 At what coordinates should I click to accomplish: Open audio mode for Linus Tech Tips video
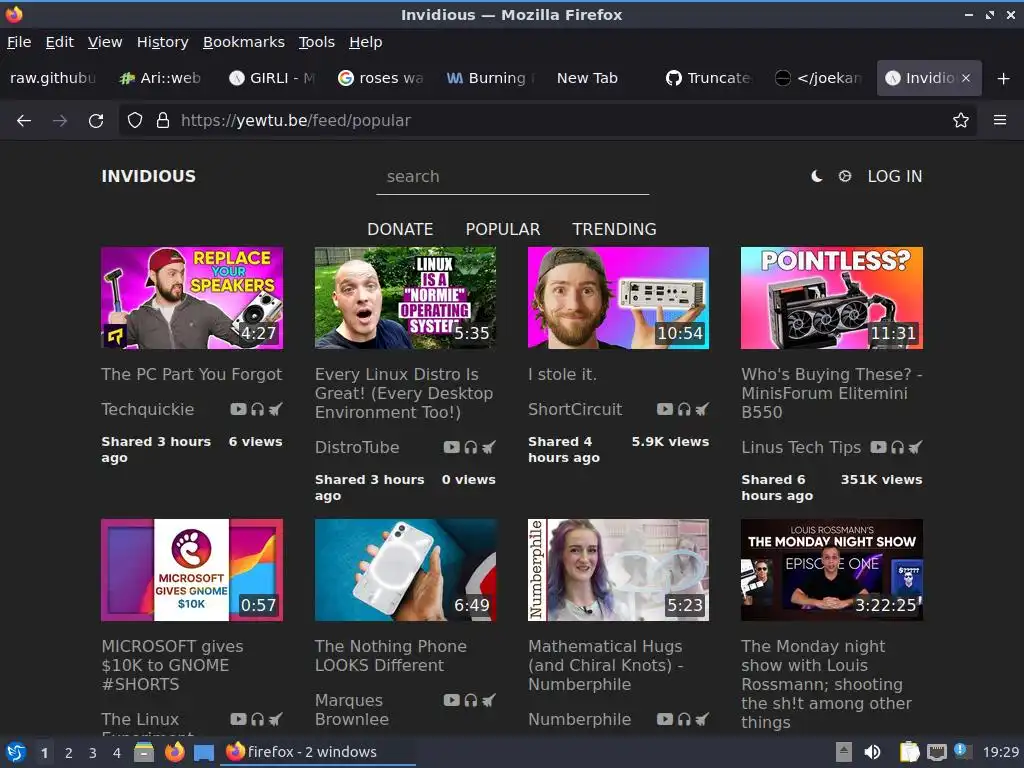(897, 447)
